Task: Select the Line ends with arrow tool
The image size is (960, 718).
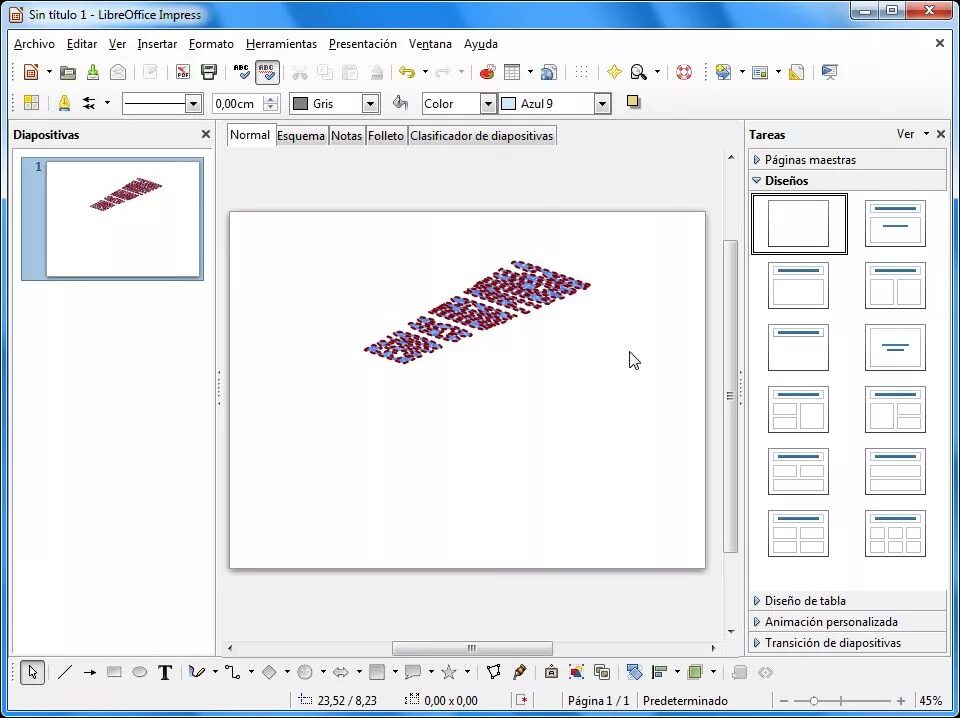Action: (89, 672)
